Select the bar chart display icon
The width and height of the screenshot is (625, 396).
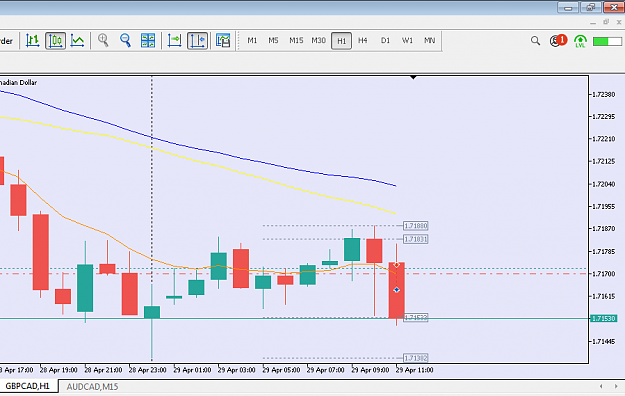[x=33, y=41]
